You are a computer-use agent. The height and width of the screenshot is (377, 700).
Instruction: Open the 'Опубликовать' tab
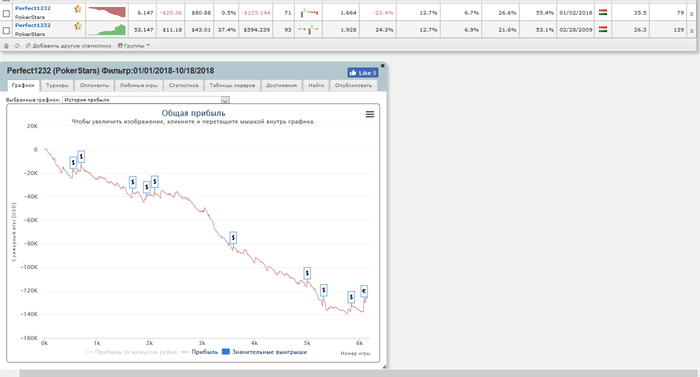(x=353, y=85)
